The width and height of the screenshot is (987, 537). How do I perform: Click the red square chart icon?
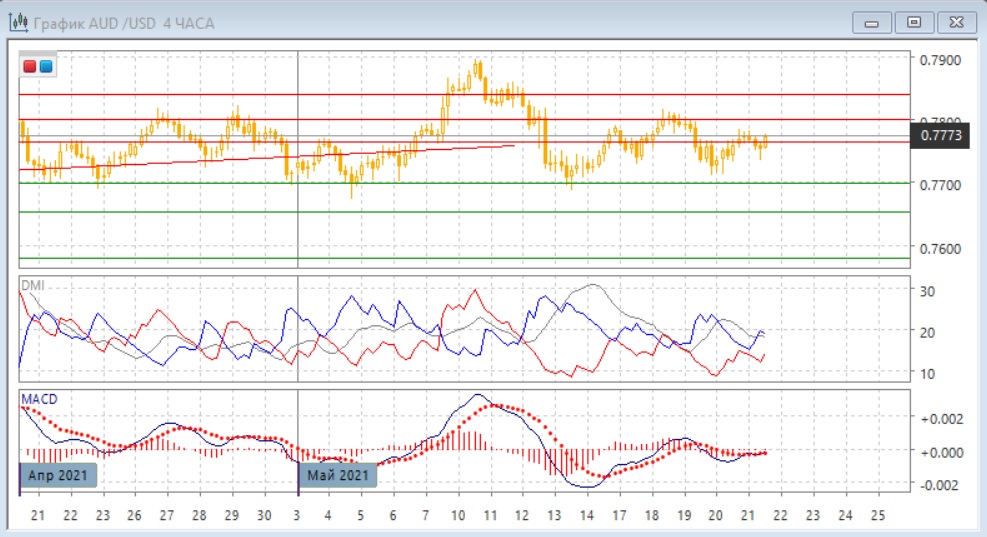30,66
